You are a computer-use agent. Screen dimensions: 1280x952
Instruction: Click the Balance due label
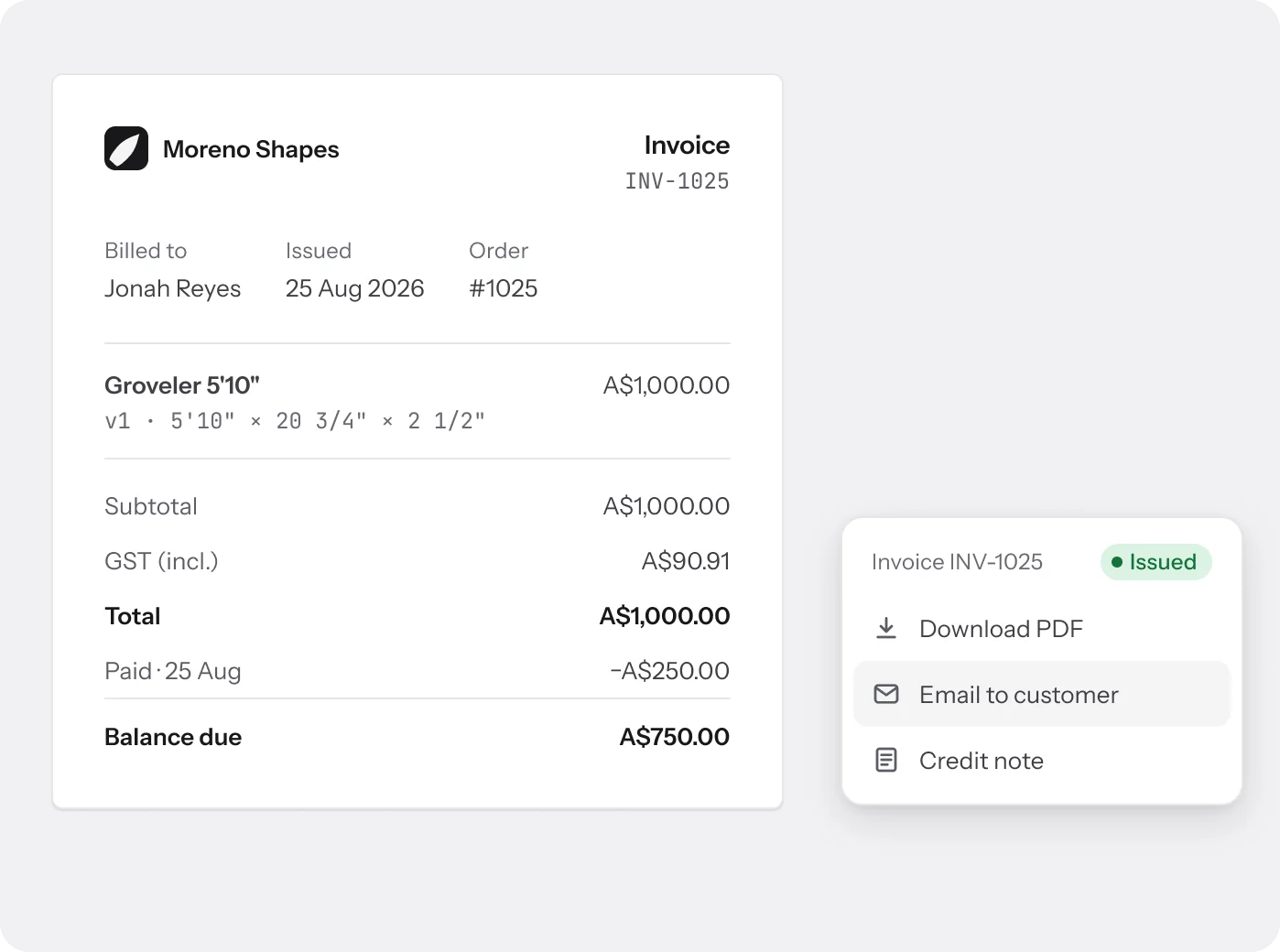[173, 737]
